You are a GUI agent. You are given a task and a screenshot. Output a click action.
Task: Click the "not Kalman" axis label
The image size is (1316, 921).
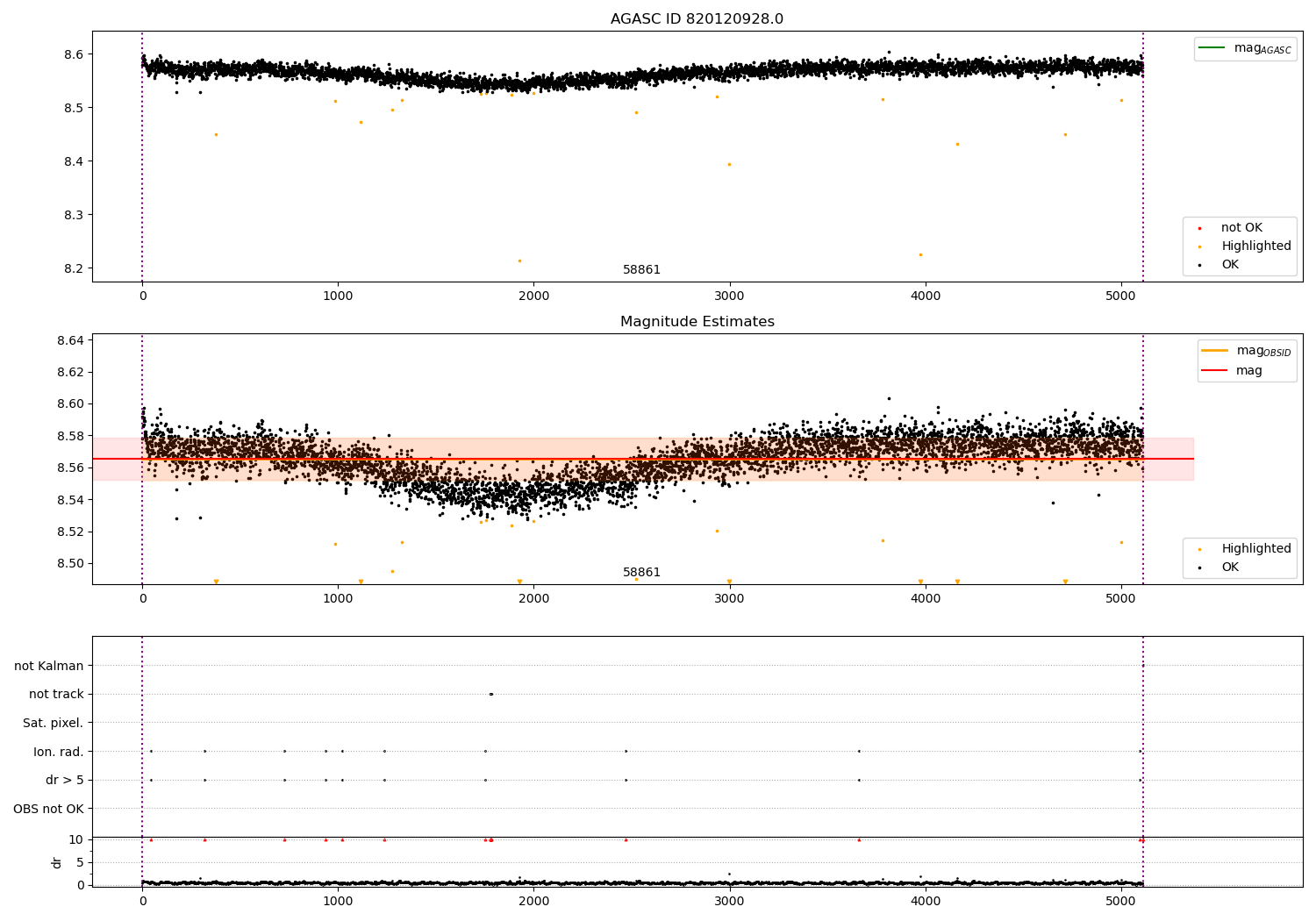(x=49, y=667)
